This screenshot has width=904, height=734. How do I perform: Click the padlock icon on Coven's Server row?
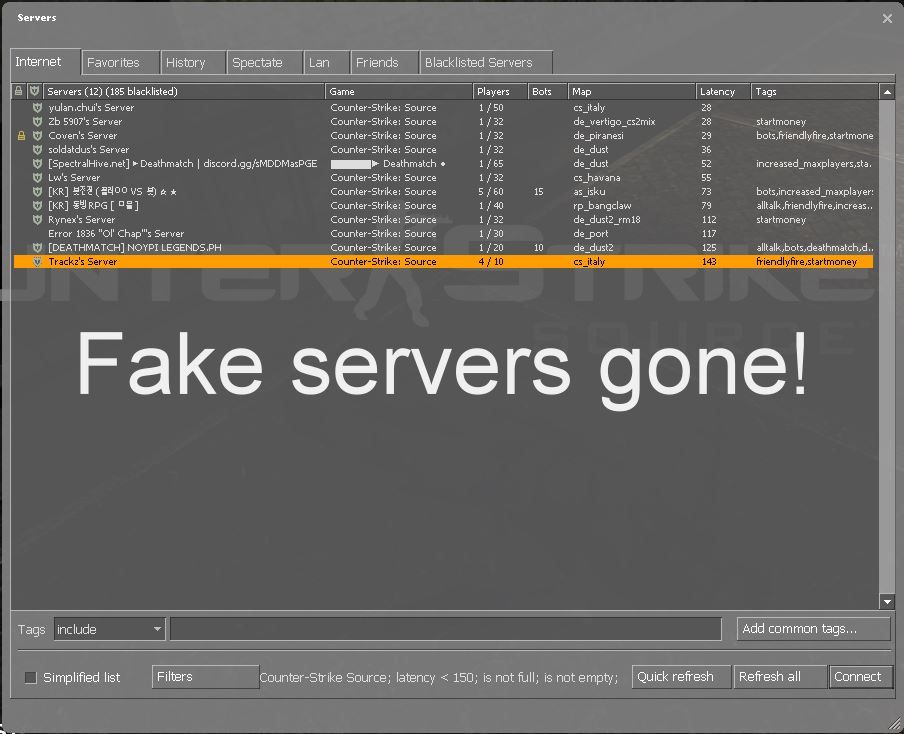[x=21, y=135]
